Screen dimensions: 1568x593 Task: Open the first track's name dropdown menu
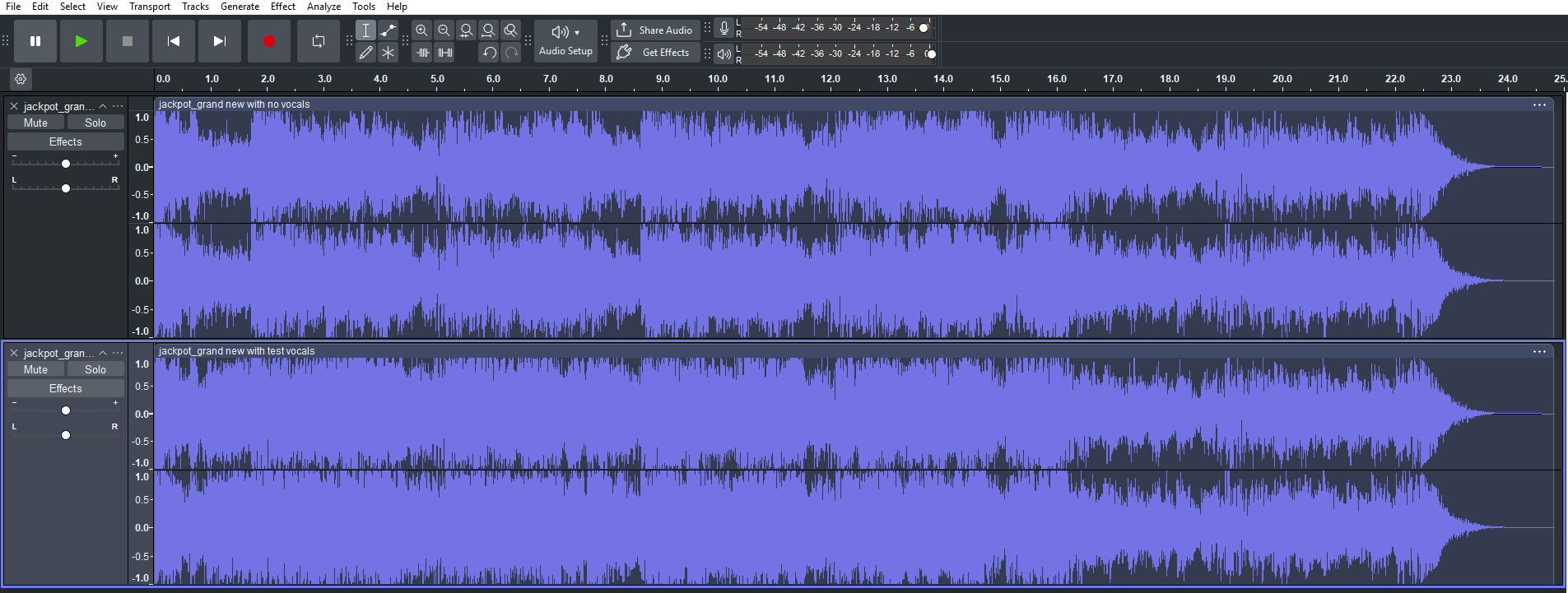click(58, 106)
